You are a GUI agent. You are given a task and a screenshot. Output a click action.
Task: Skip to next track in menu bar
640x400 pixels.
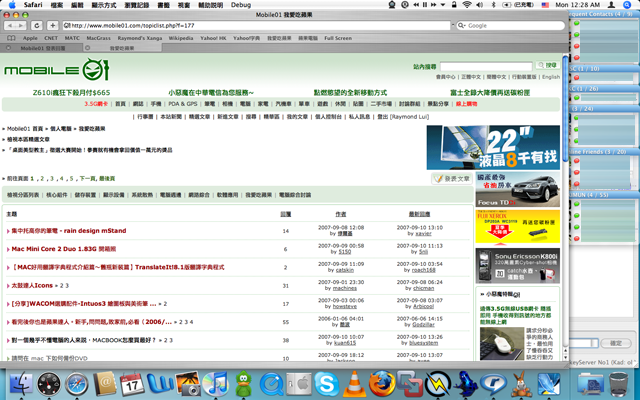pos(433,5)
